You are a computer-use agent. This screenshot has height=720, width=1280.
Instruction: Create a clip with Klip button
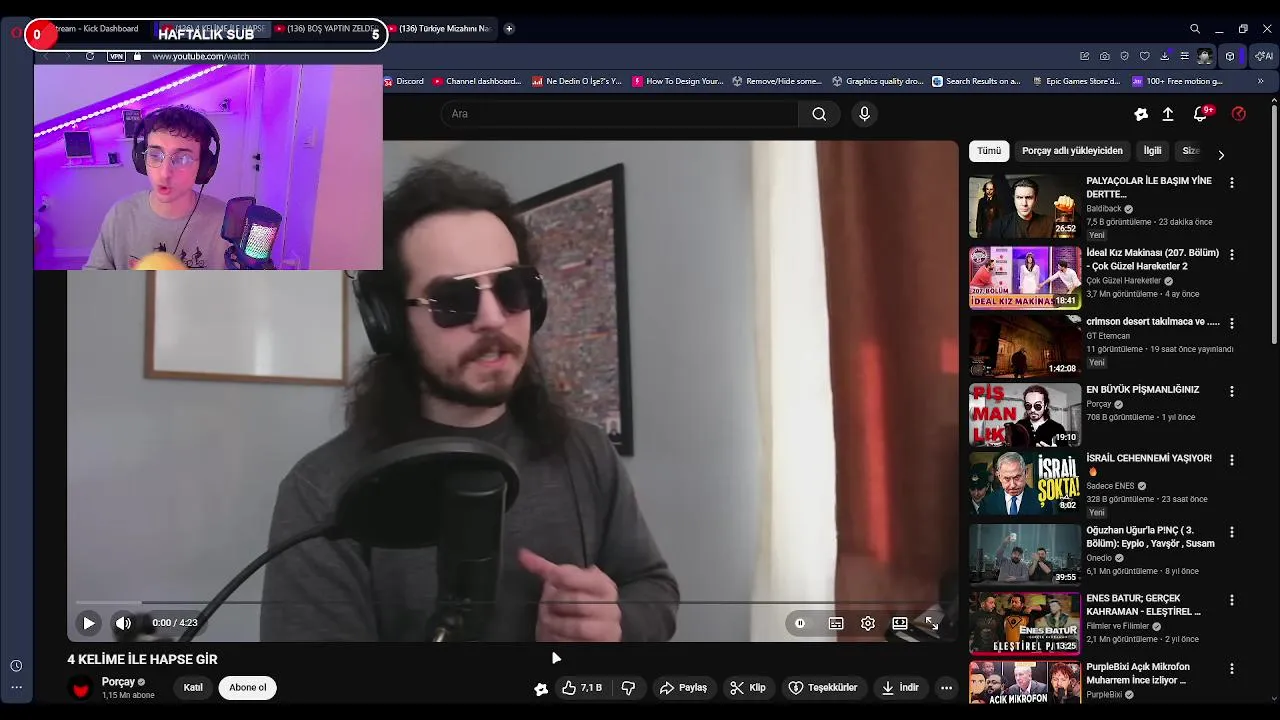point(748,688)
